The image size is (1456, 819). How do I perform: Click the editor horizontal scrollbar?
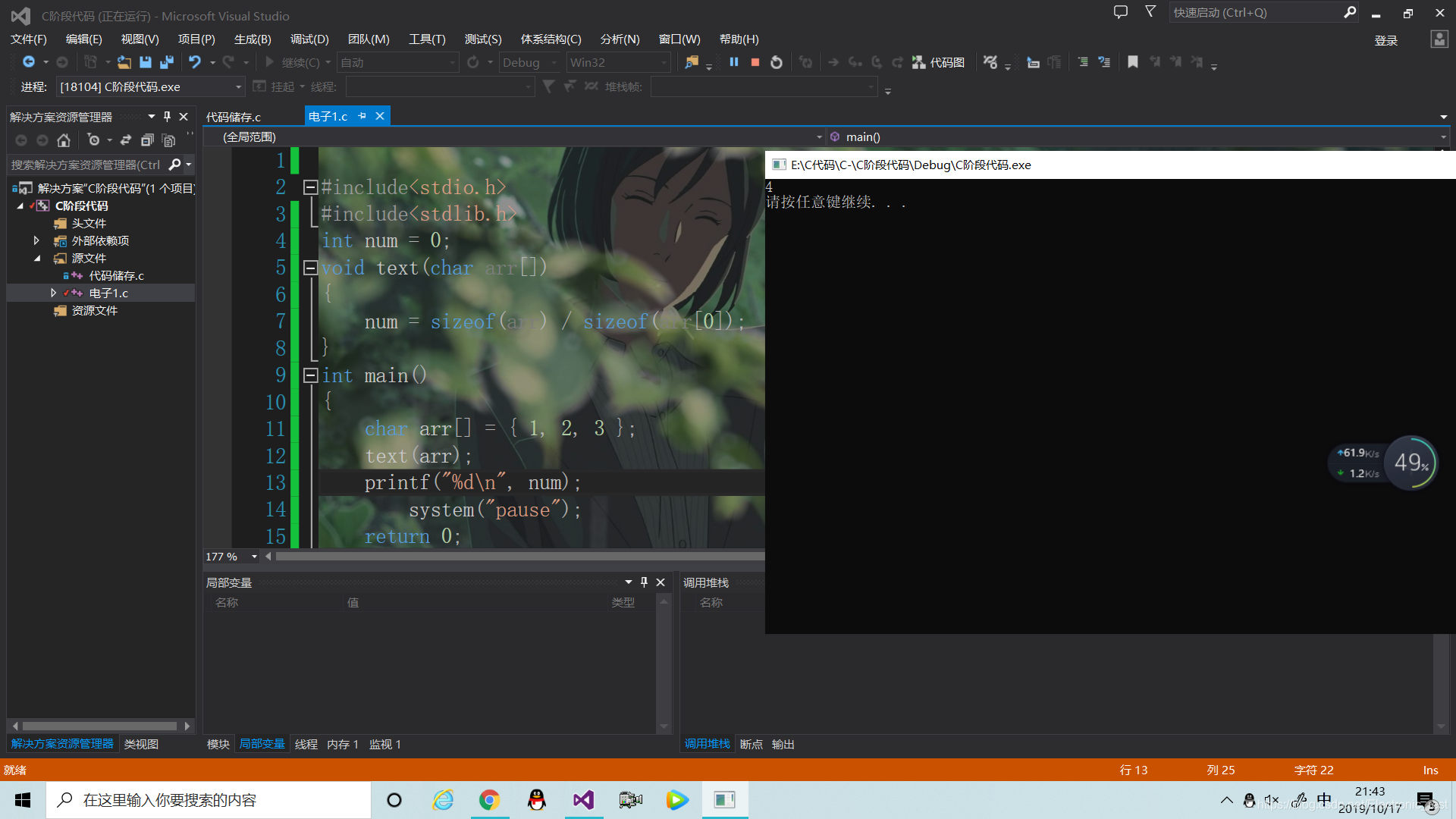point(519,557)
